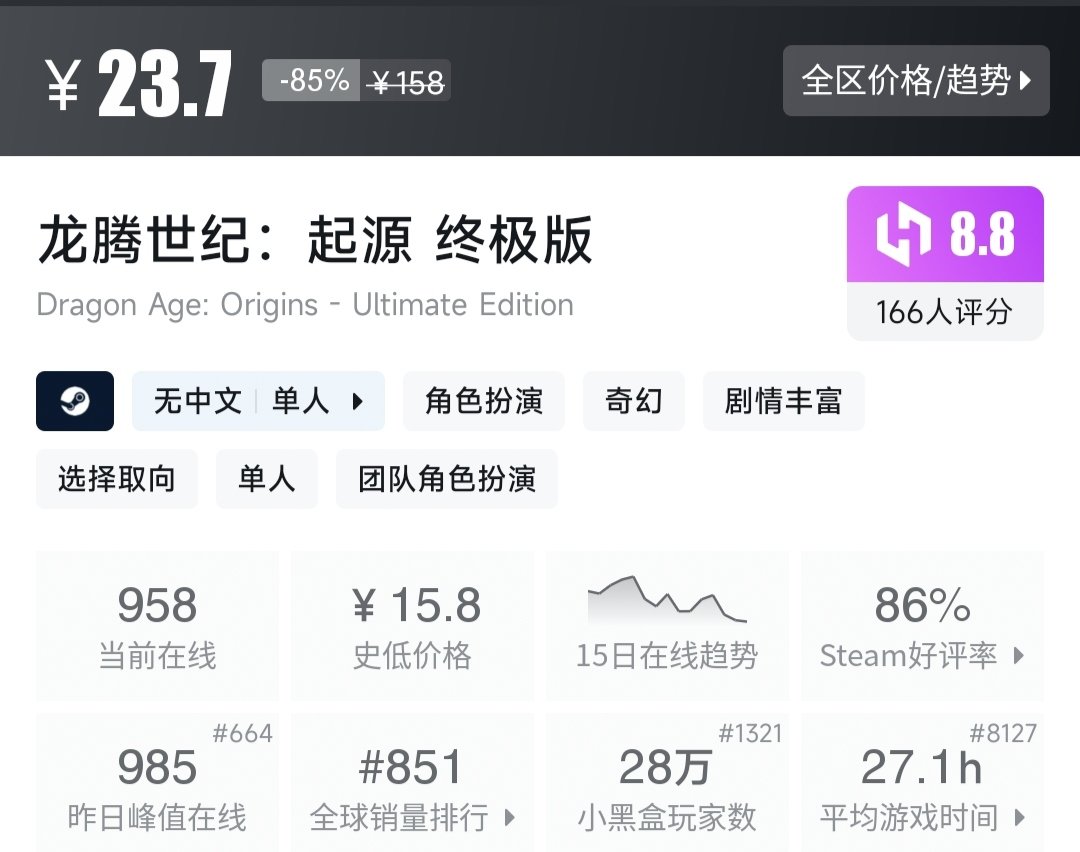Click the 985 昨日峰值在线 stat card

point(157,783)
